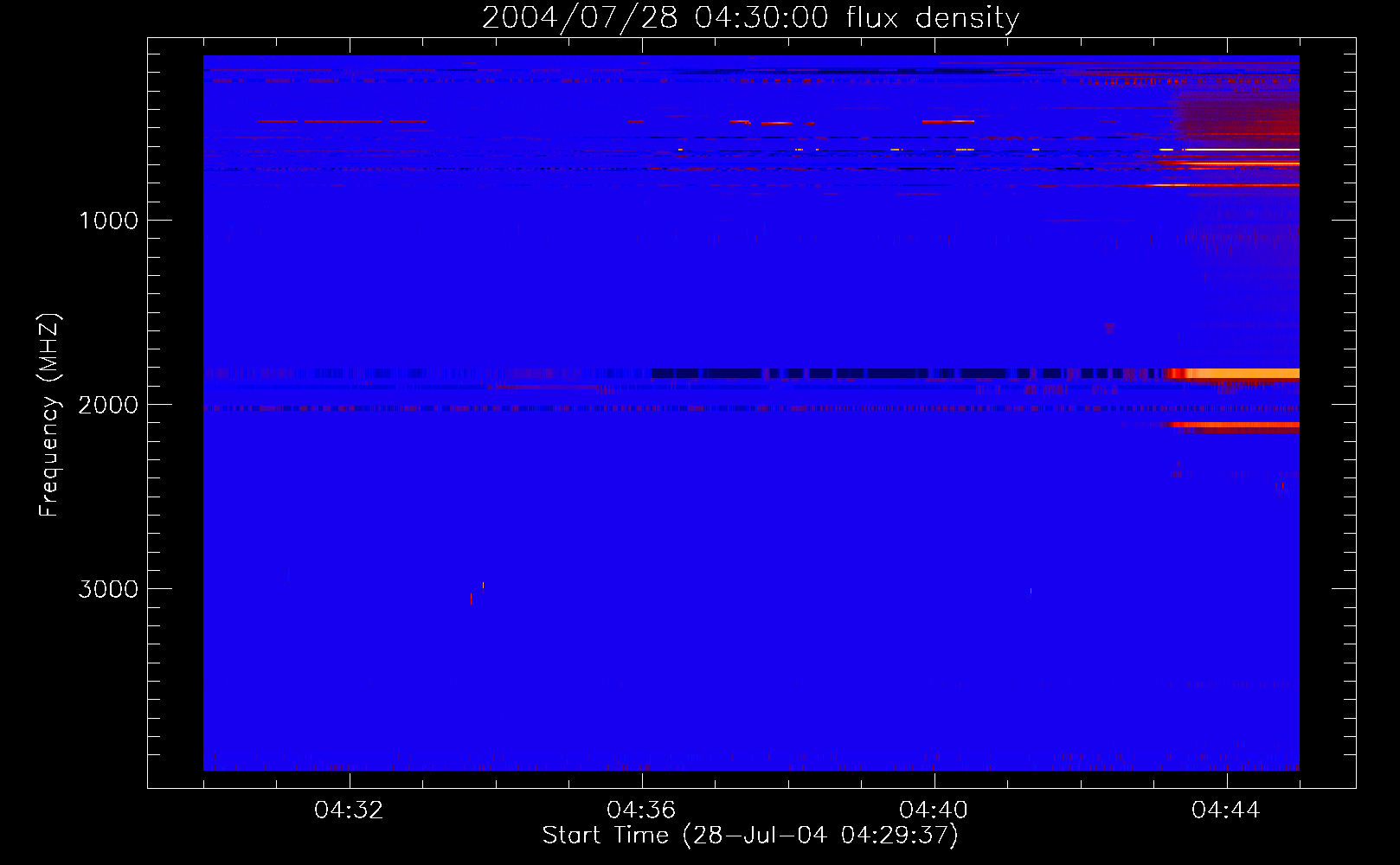Select the '2000' frequency axis label
The image size is (1400, 865).
[108, 405]
